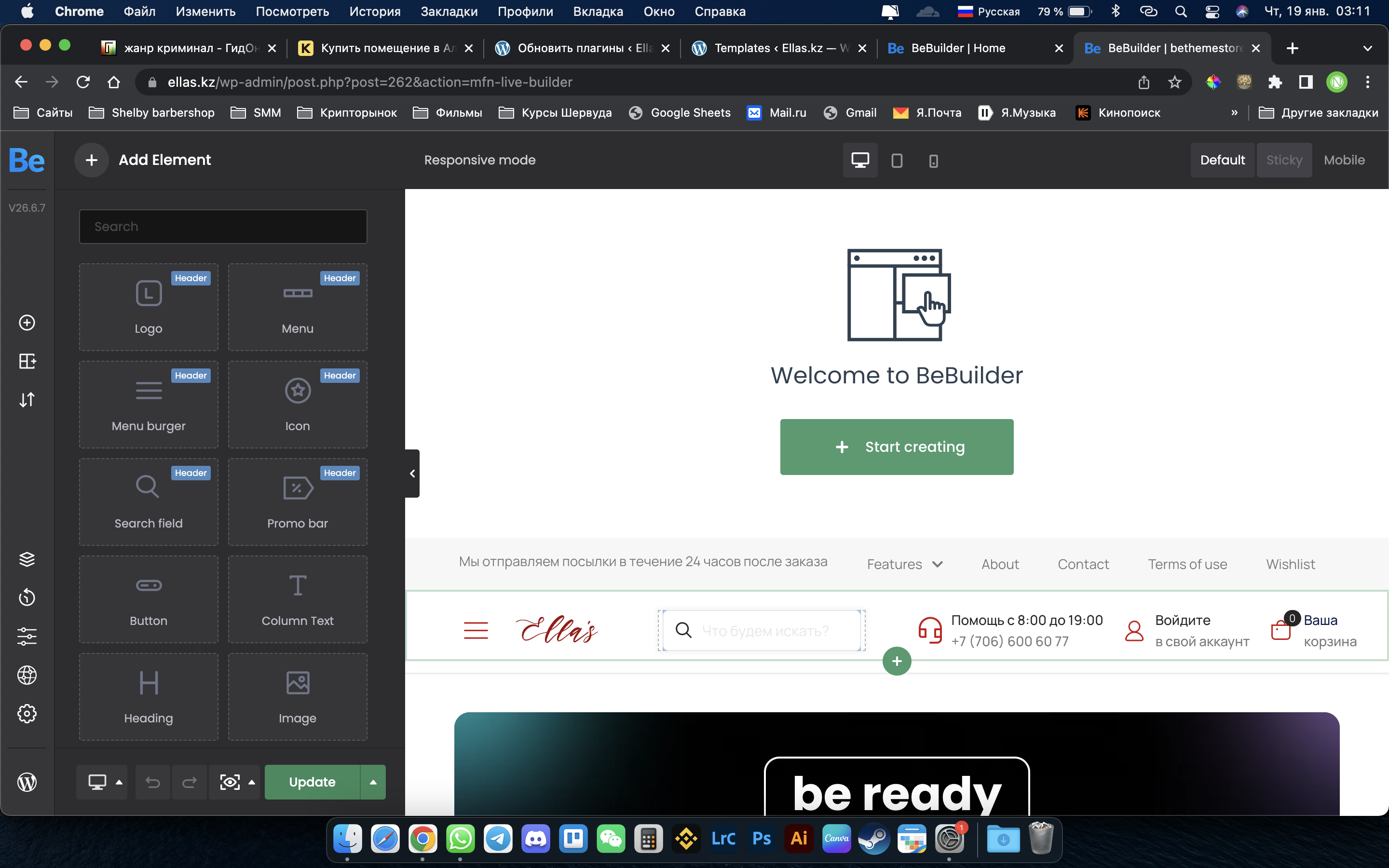This screenshot has width=1389, height=868.
Task: Select the Image element
Action: (297, 696)
